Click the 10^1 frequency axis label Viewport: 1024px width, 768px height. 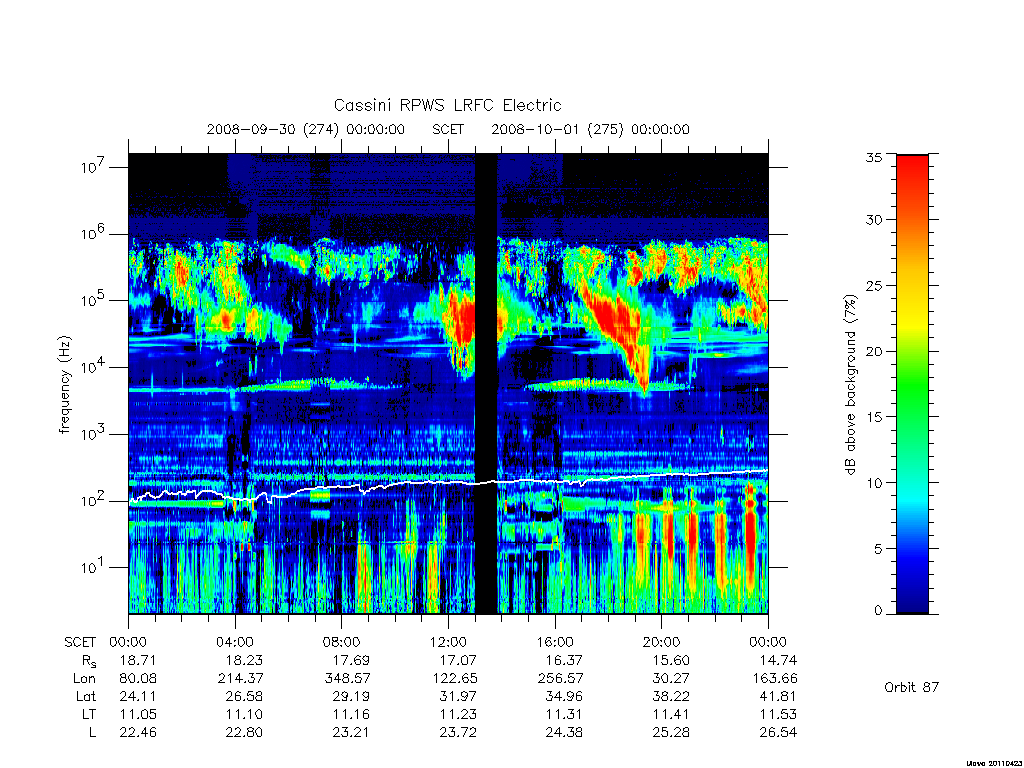click(93, 567)
